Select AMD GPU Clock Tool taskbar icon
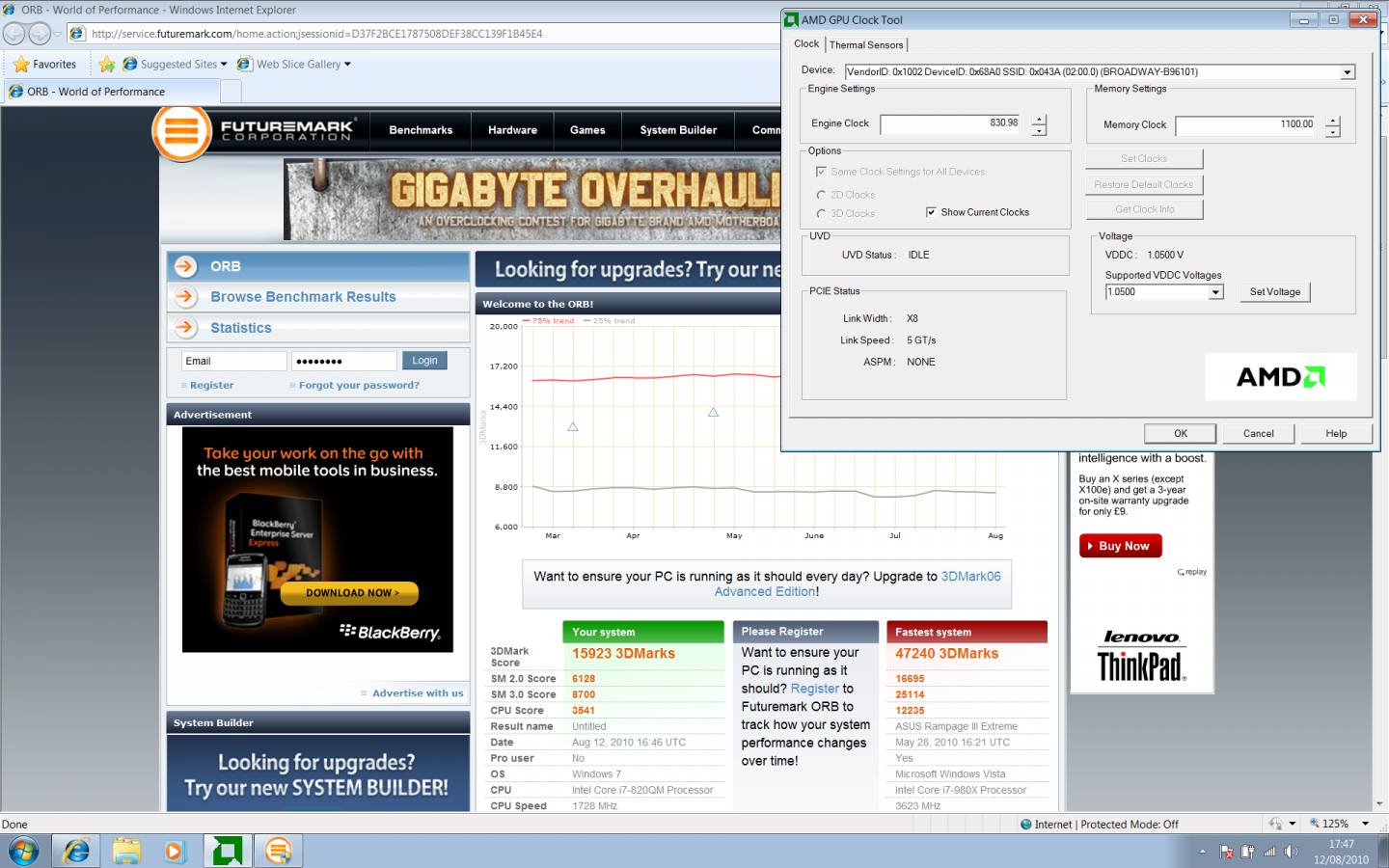Viewport: 1389px width, 868px height. [x=227, y=851]
